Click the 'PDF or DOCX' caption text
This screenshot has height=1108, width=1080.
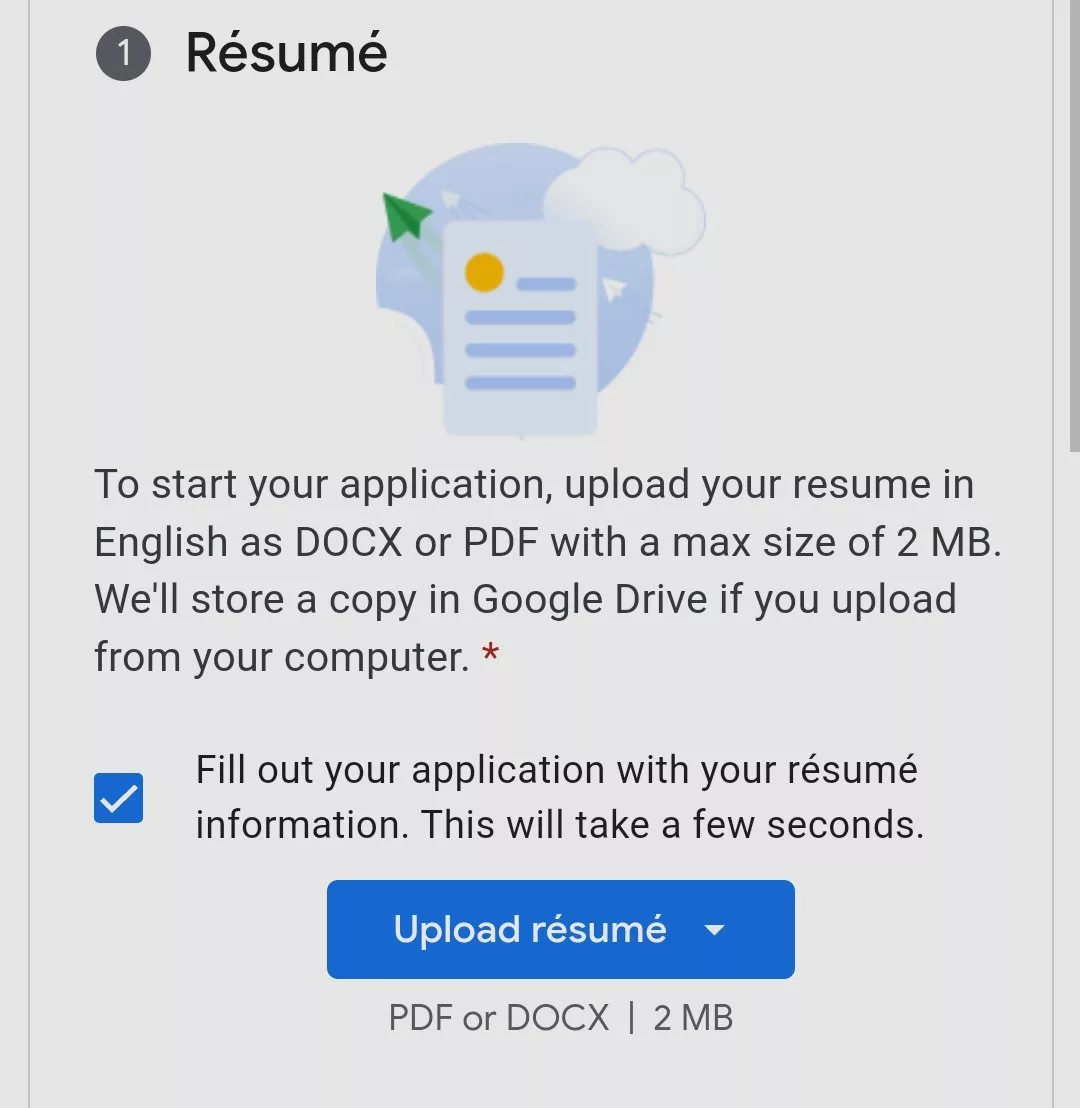click(x=498, y=1018)
